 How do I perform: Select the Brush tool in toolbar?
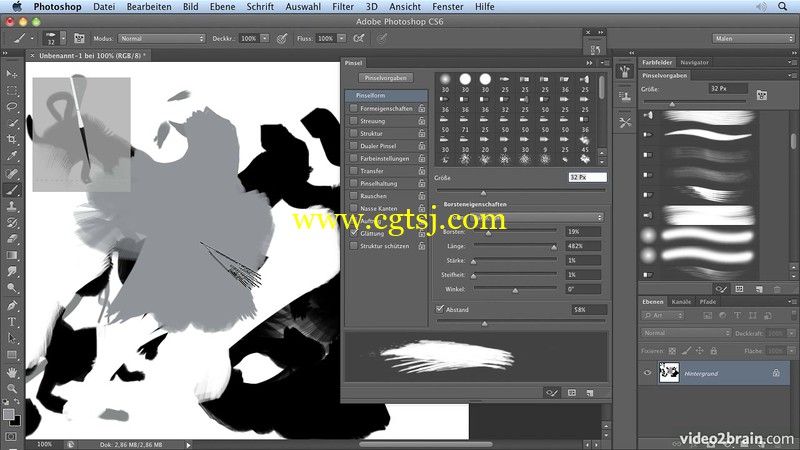click(11, 190)
